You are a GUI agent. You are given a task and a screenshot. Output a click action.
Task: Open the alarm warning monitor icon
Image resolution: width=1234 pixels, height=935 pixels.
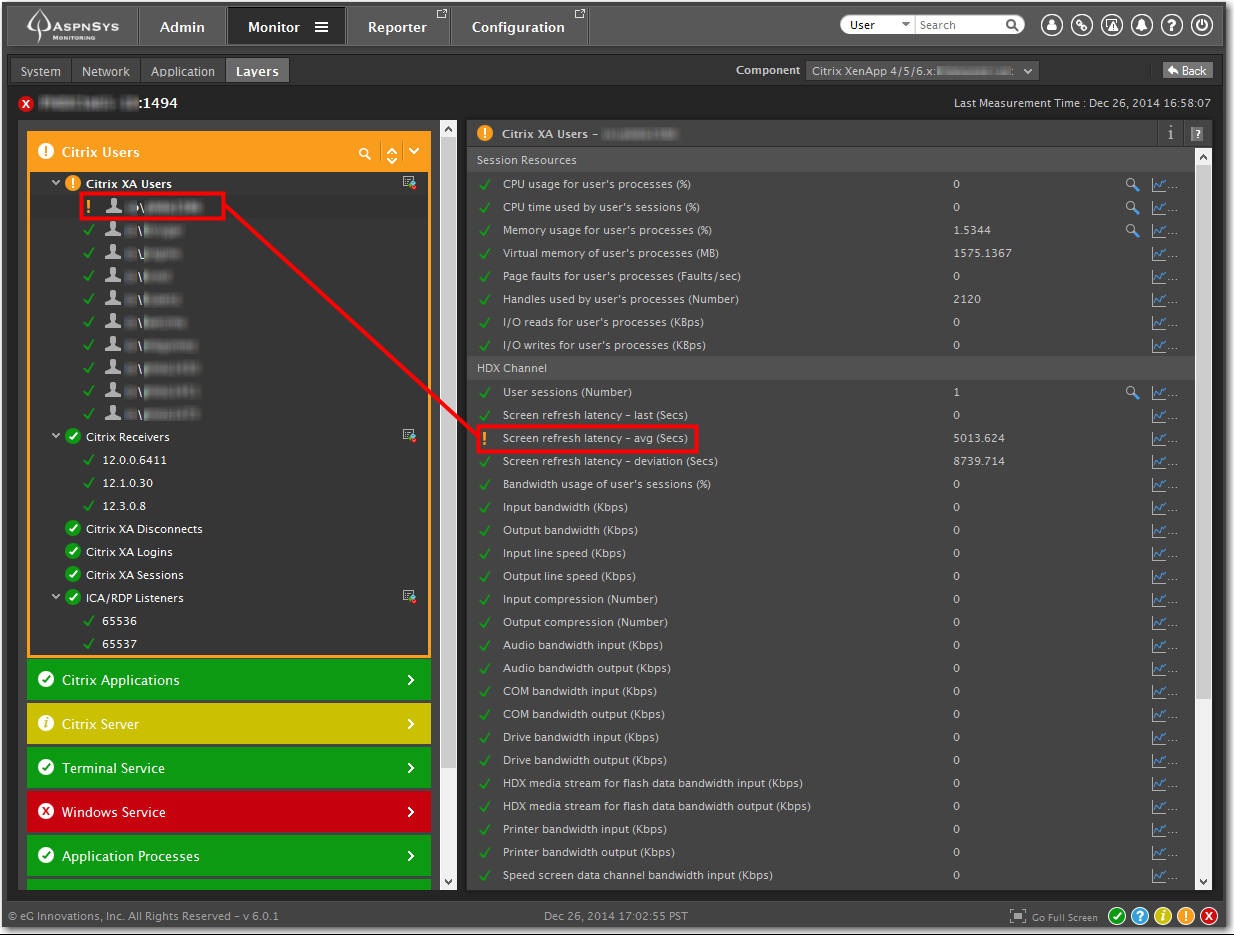point(1111,26)
